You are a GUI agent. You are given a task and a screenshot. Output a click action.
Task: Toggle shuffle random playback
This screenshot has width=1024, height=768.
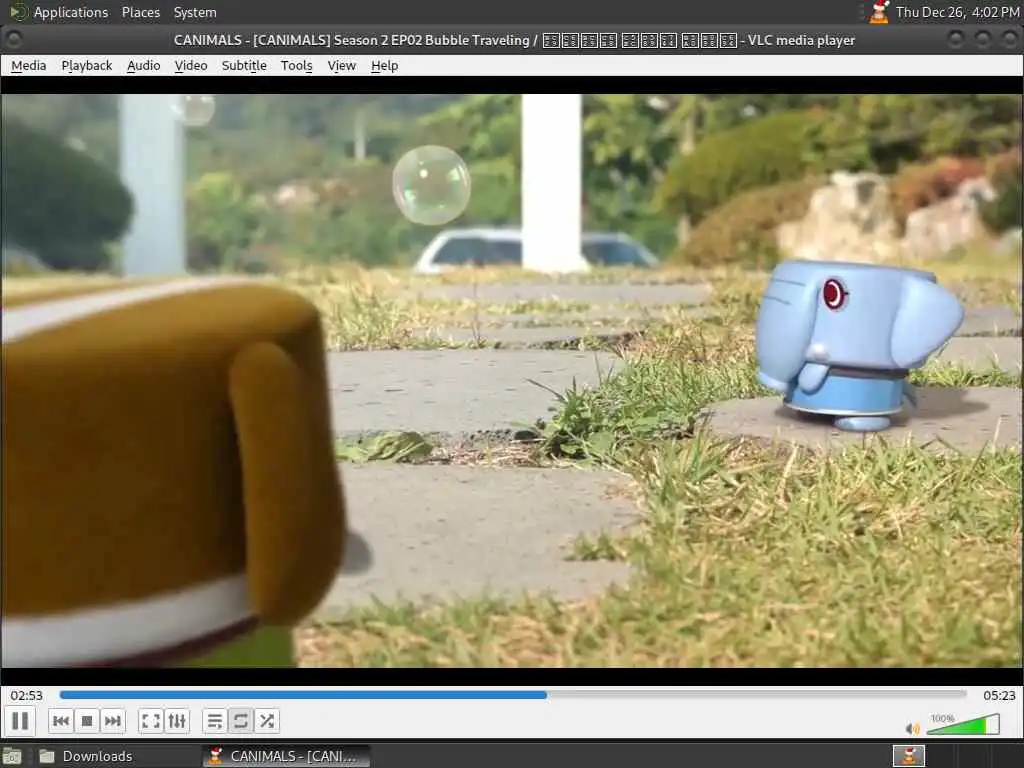[x=266, y=721]
